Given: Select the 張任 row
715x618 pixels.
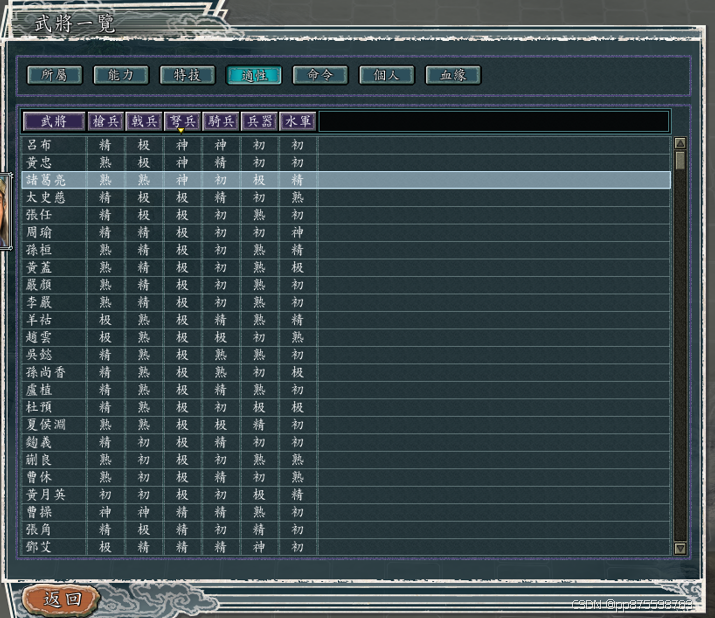Looking at the screenshot, I should pos(346,215).
